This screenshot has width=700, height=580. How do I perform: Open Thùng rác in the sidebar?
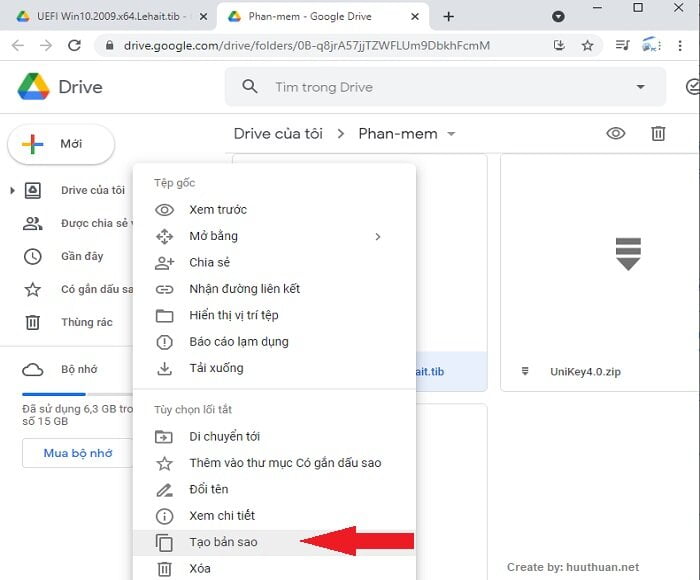click(86, 322)
